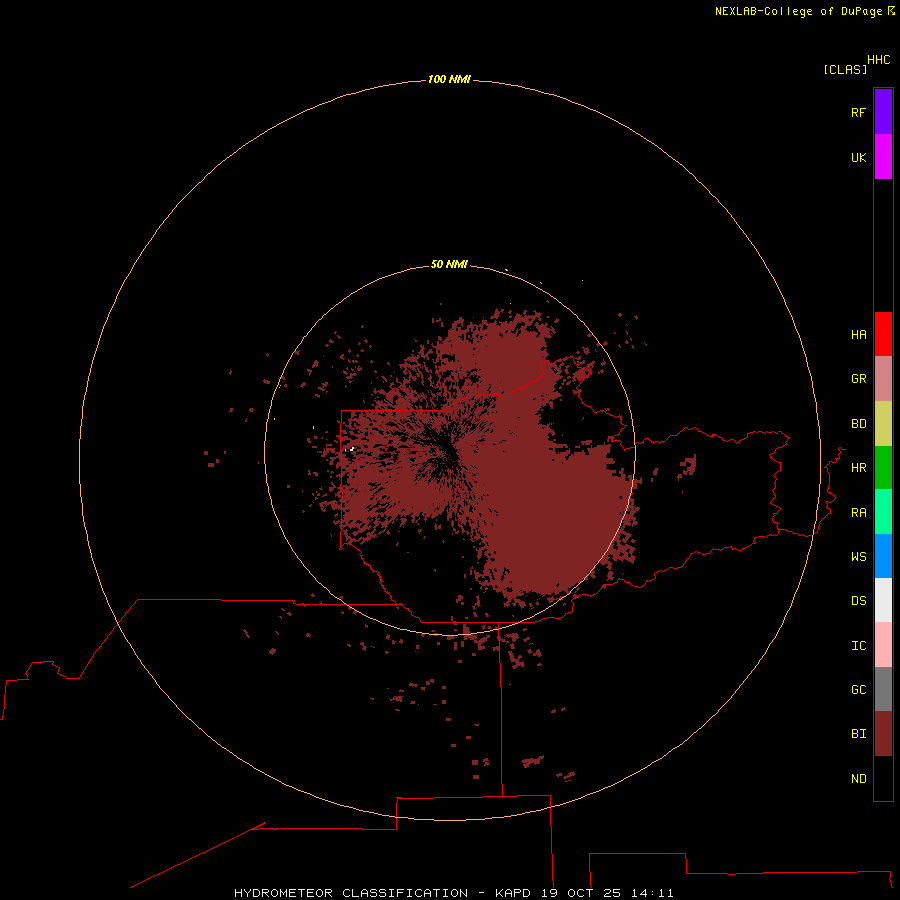Click the "GC" legend label
This screenshot has width=900, height=900.
tap(858, 690)
